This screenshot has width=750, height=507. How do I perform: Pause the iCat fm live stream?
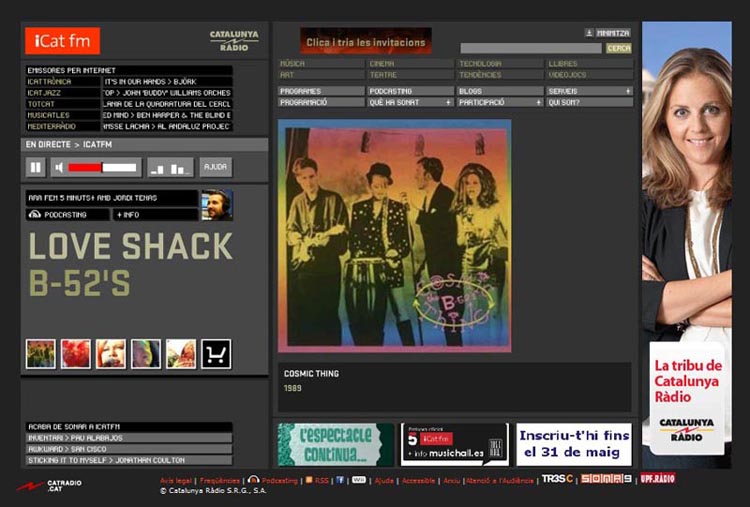click(36, 167)
